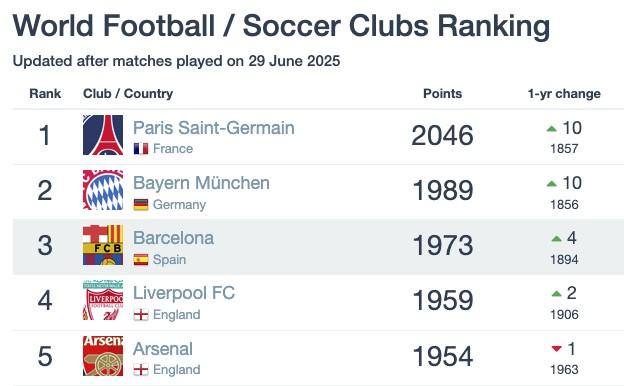624x386 pixels.
Task: Click the Points column header
Action: tap(443, 94)
